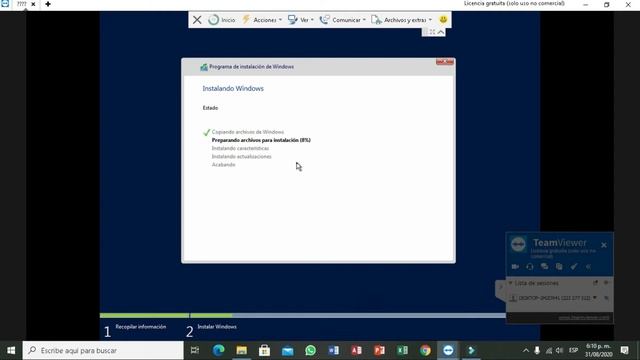Open PowerPoint from the taskbar
This screenshot has width=640, height=360.
coord(379,350)
